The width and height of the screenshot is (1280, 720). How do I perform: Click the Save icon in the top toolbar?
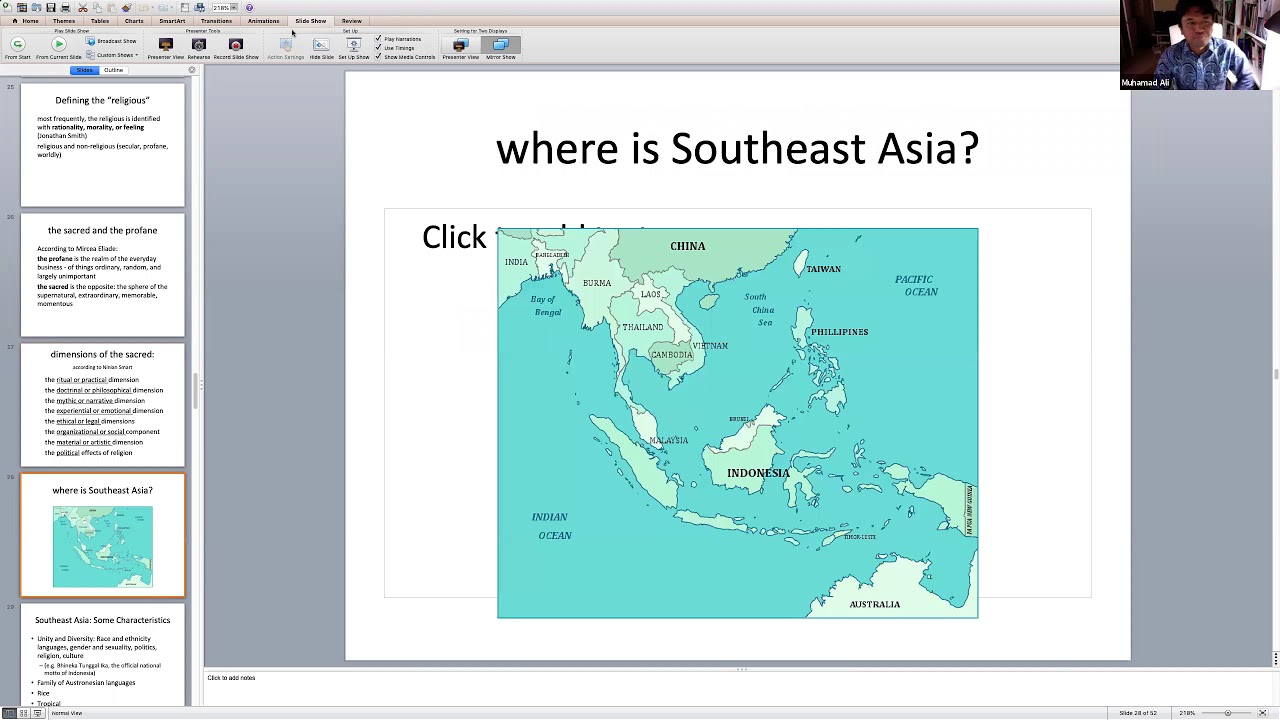tap(50, 7)
